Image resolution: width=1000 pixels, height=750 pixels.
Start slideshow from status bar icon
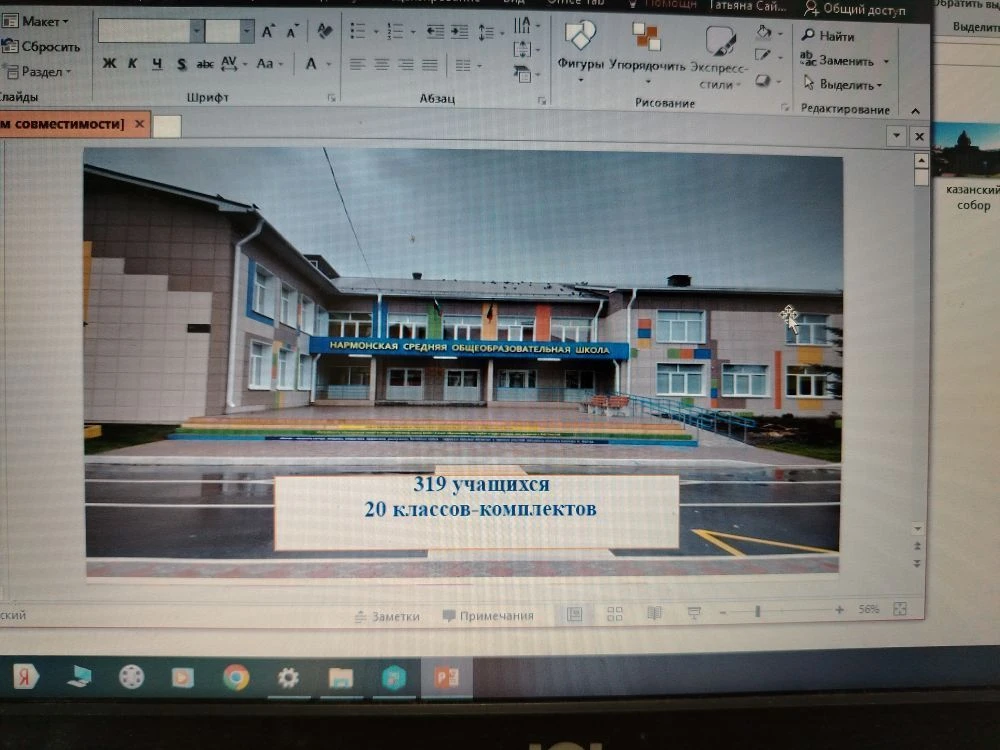[x=694, y=614]
